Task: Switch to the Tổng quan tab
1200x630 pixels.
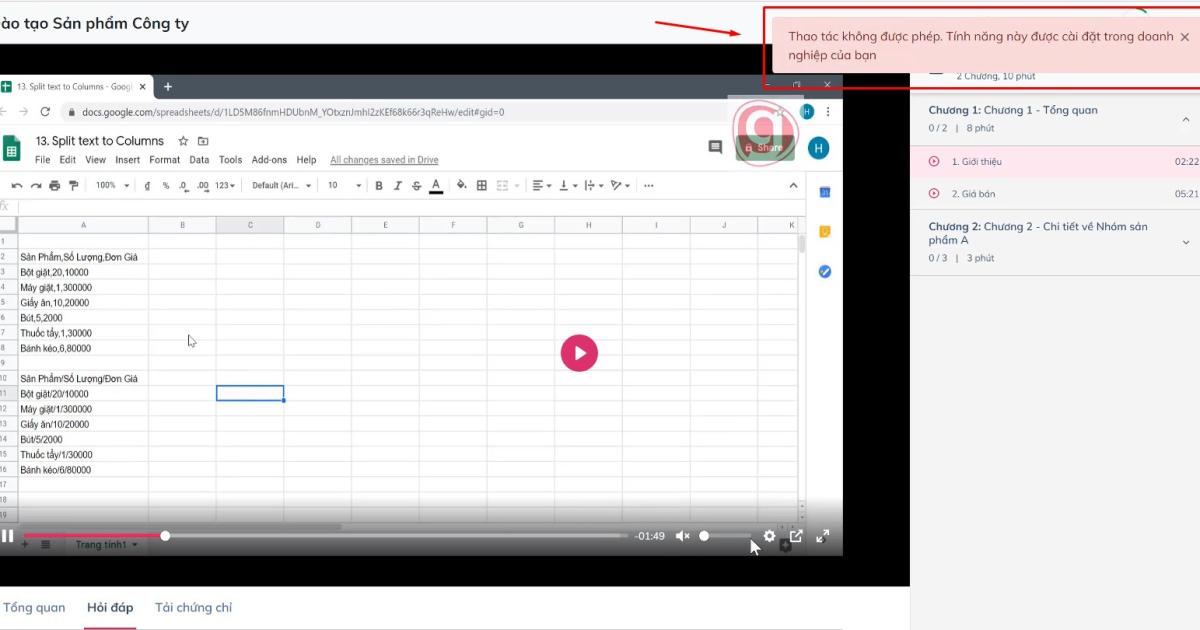Action: 34,607
